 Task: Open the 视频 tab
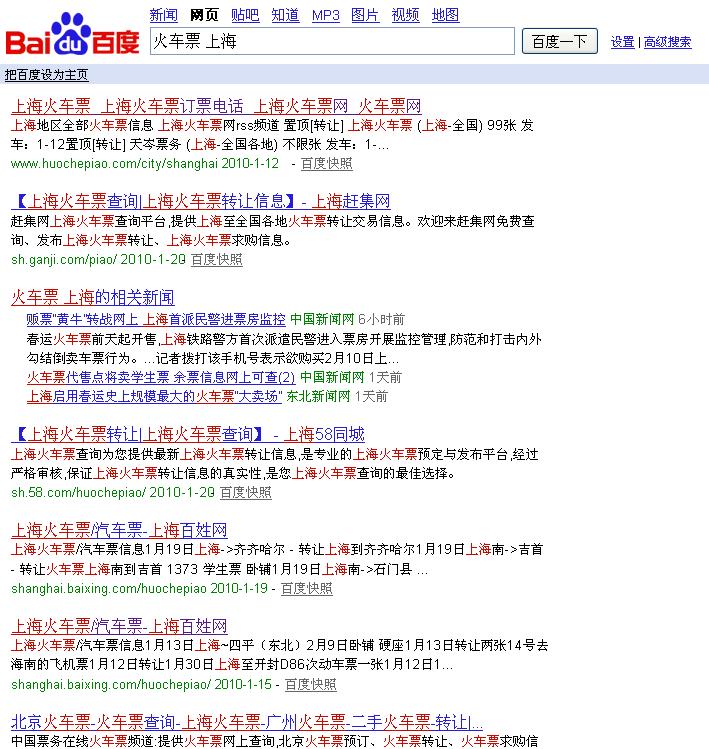tap(405, 15)
